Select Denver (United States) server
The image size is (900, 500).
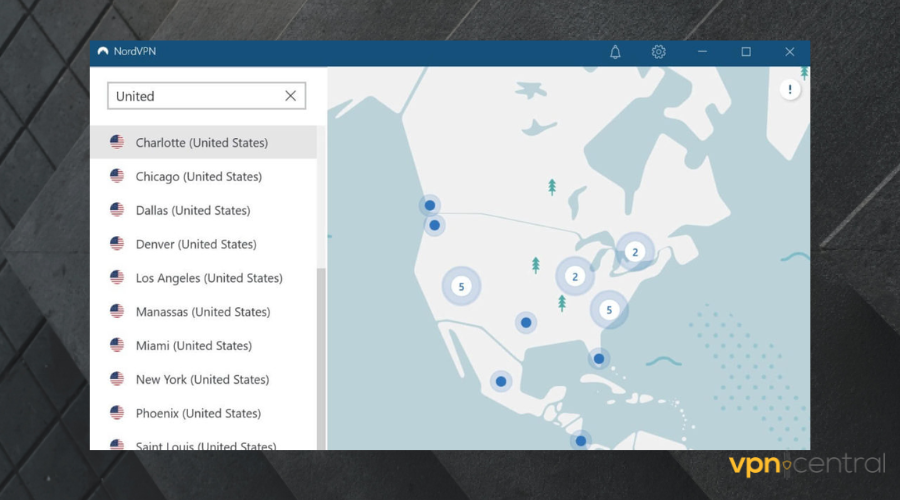[196, 245]
